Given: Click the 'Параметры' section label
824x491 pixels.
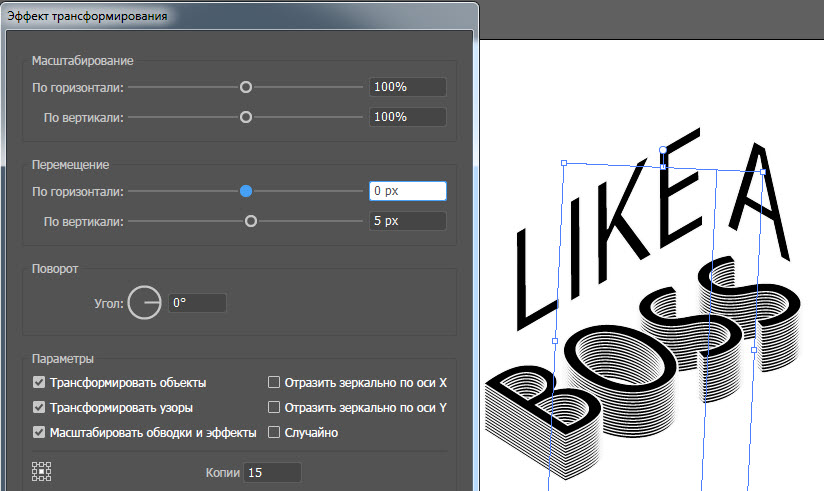Looking at the screenshot, I should tap(63, 359).
